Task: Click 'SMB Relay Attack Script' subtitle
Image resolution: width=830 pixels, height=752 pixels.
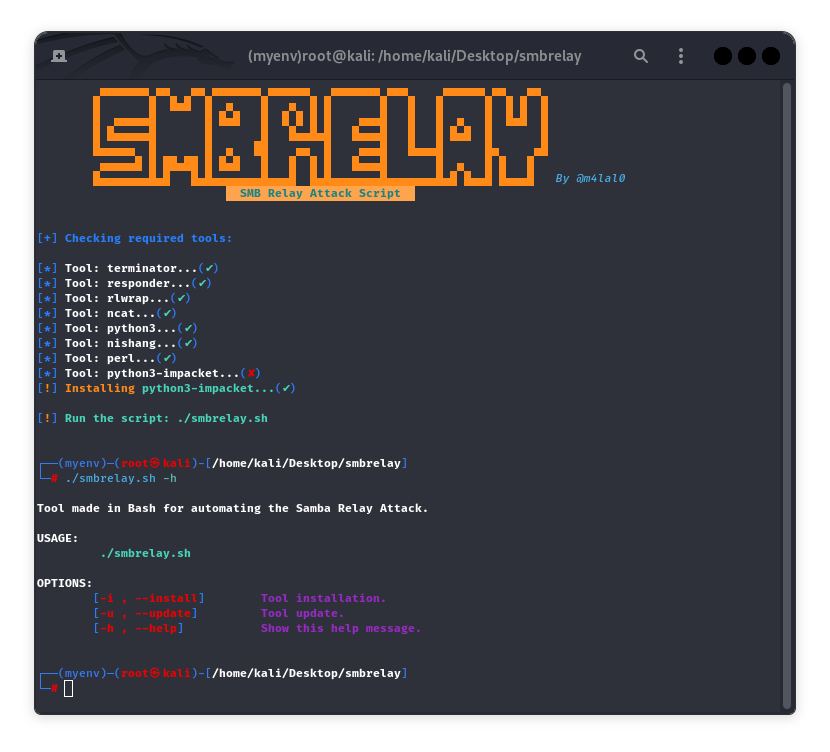Action: (x=320, y=193)
